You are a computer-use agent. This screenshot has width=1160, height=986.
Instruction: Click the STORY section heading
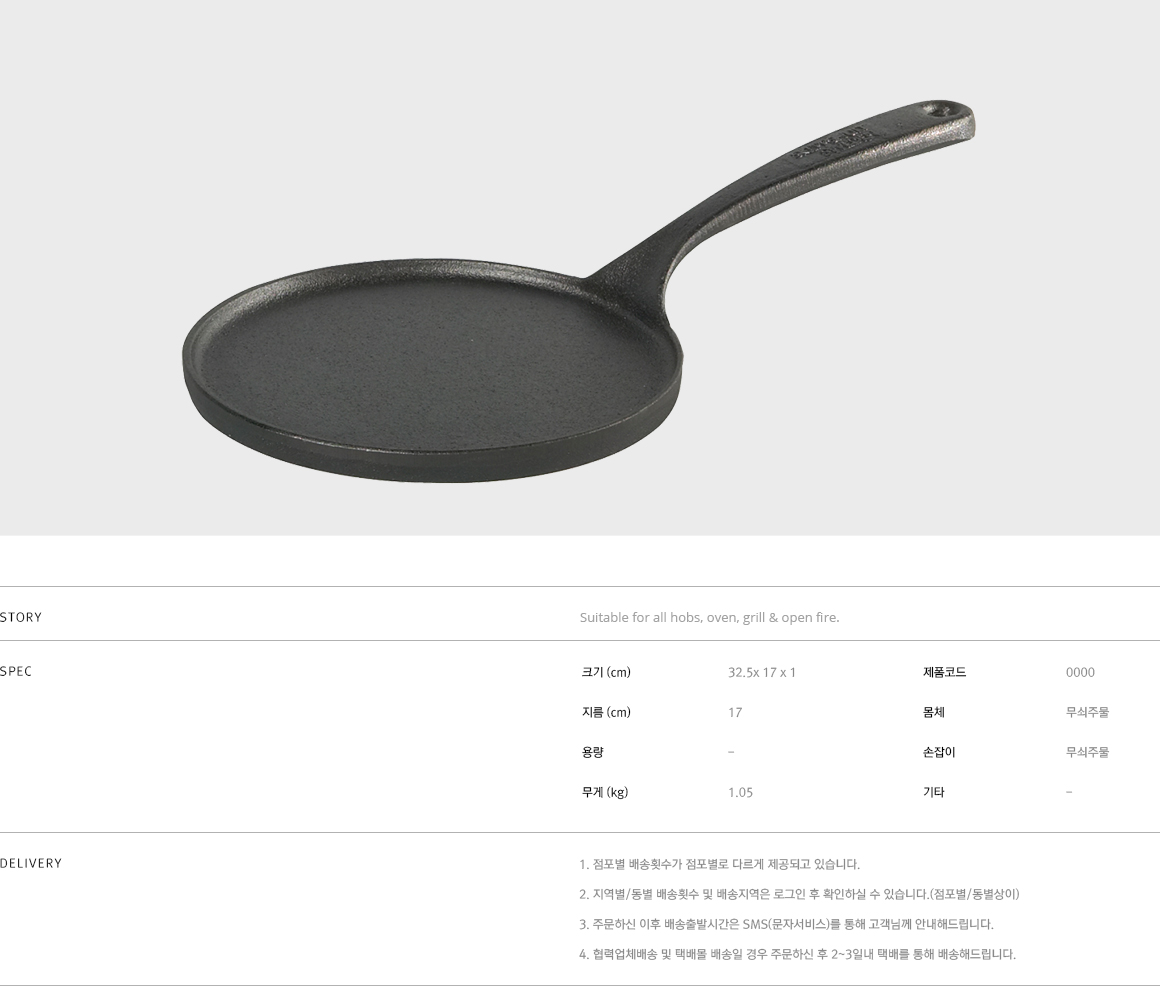[x=21, y=618]
